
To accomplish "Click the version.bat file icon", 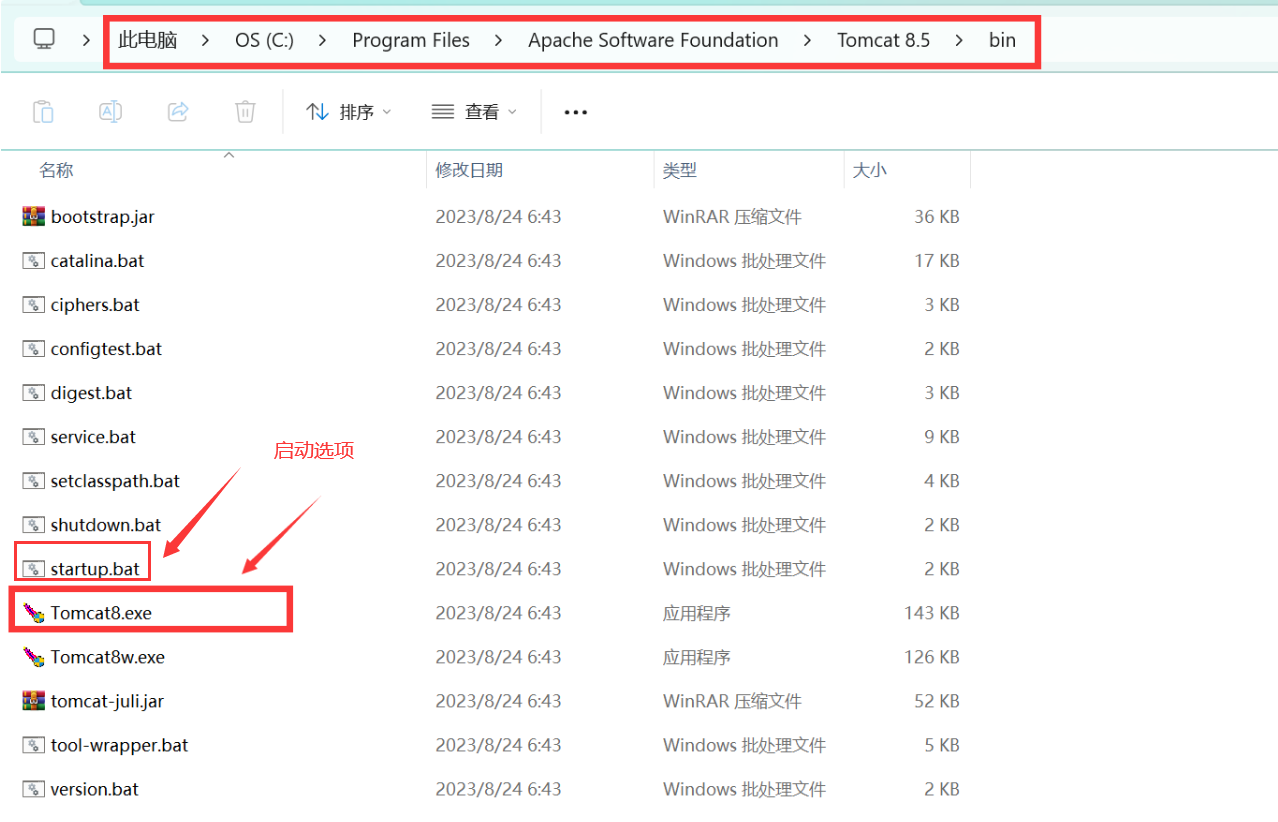I will [34, 788].
